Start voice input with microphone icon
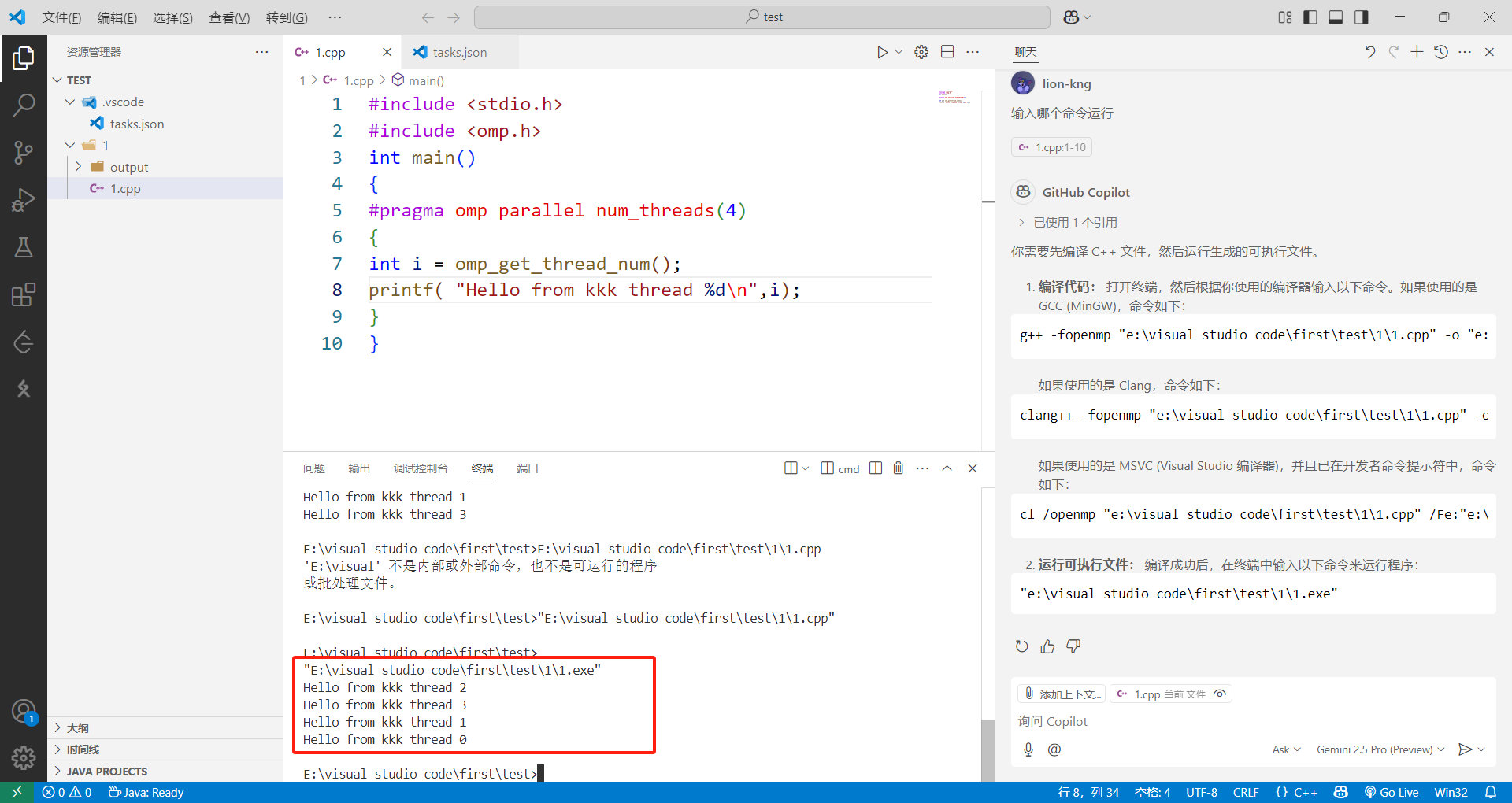The width and height of the screenshot is (1512, 803). pos(1028,749)
